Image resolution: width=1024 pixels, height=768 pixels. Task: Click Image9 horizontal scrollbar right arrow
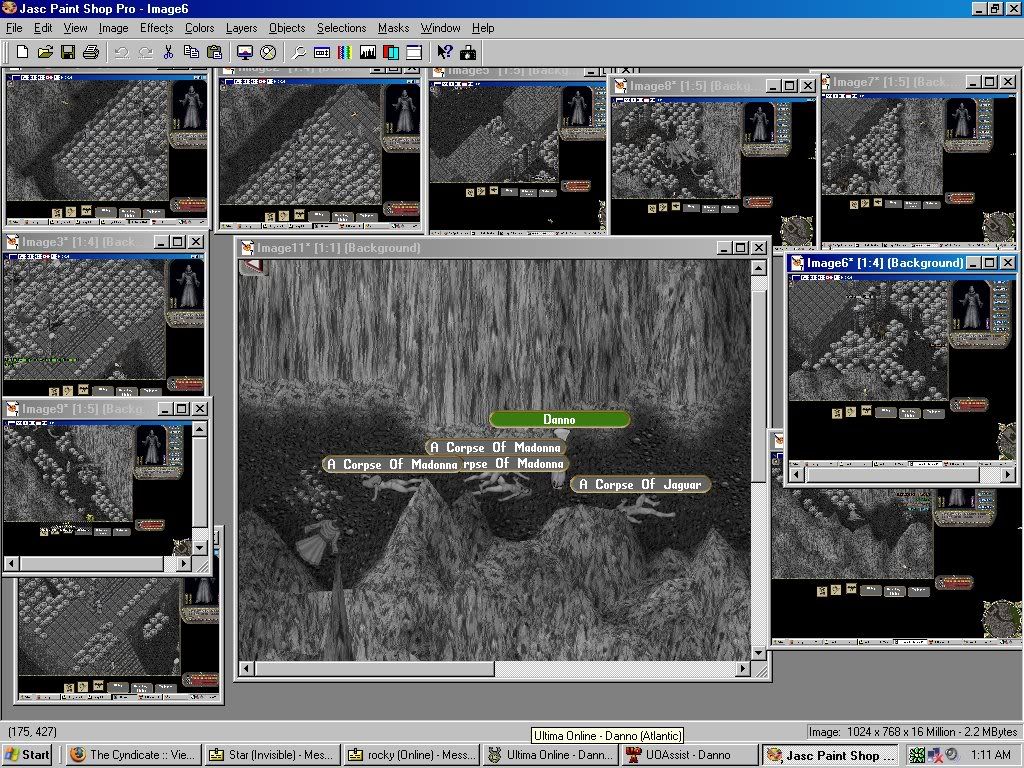[184, 563]
